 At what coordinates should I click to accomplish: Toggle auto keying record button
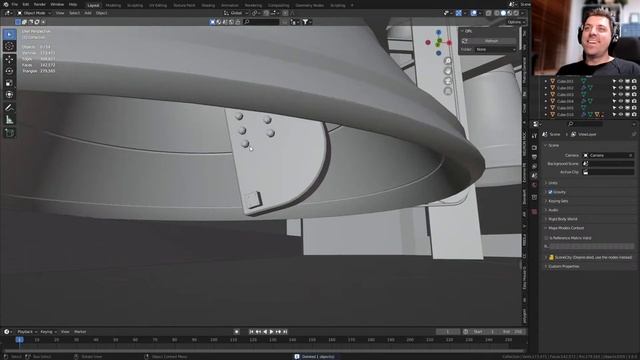point(237,332)
